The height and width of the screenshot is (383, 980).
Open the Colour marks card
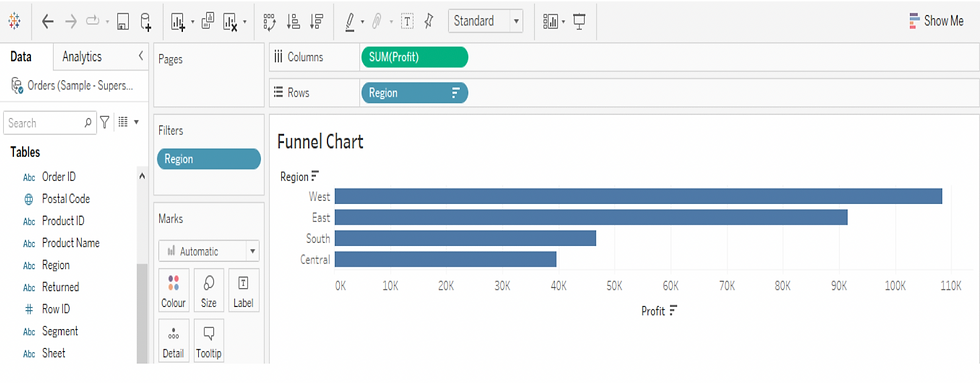pos(174,291)
